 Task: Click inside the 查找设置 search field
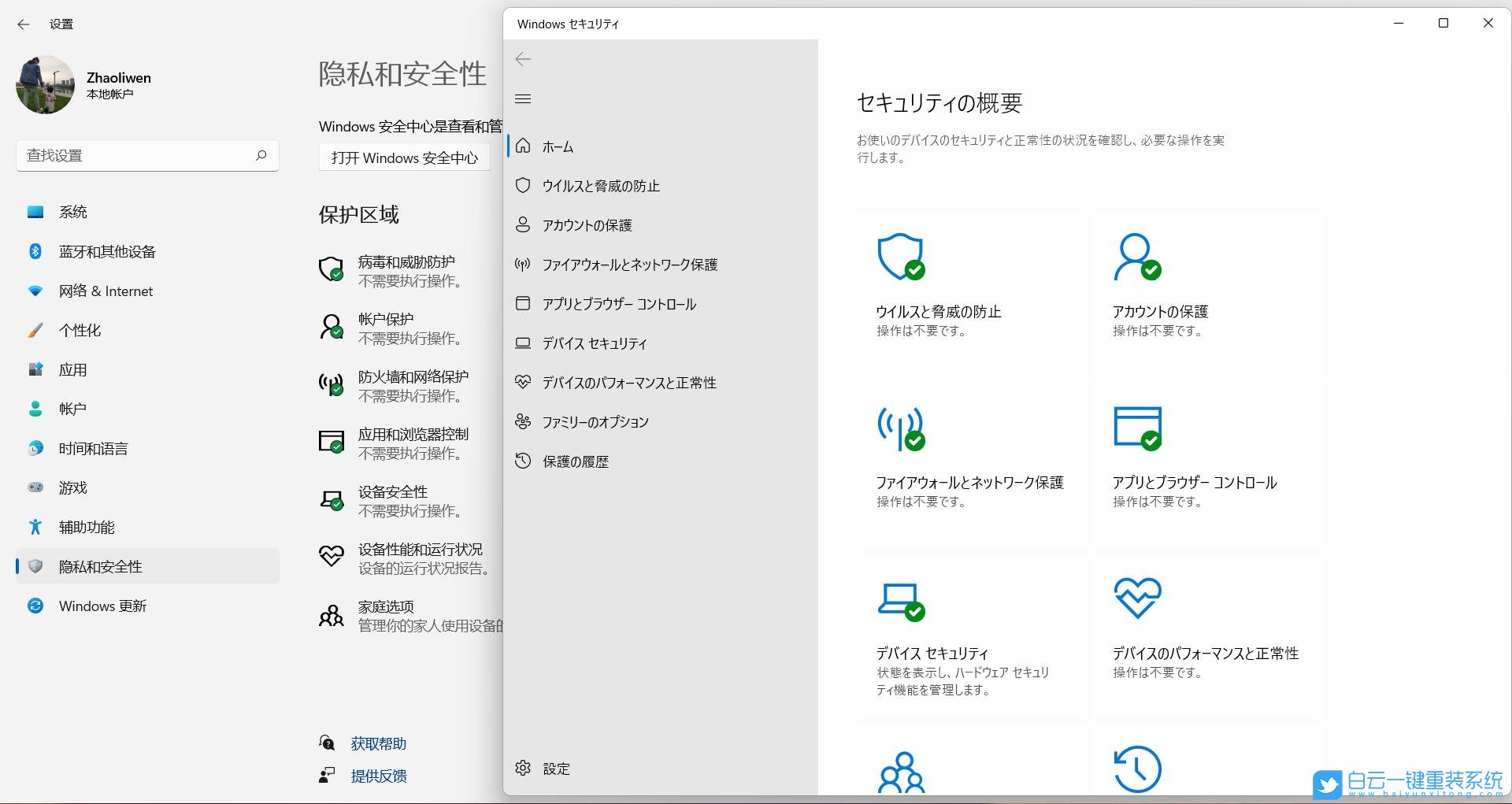[x=147, y=155]
